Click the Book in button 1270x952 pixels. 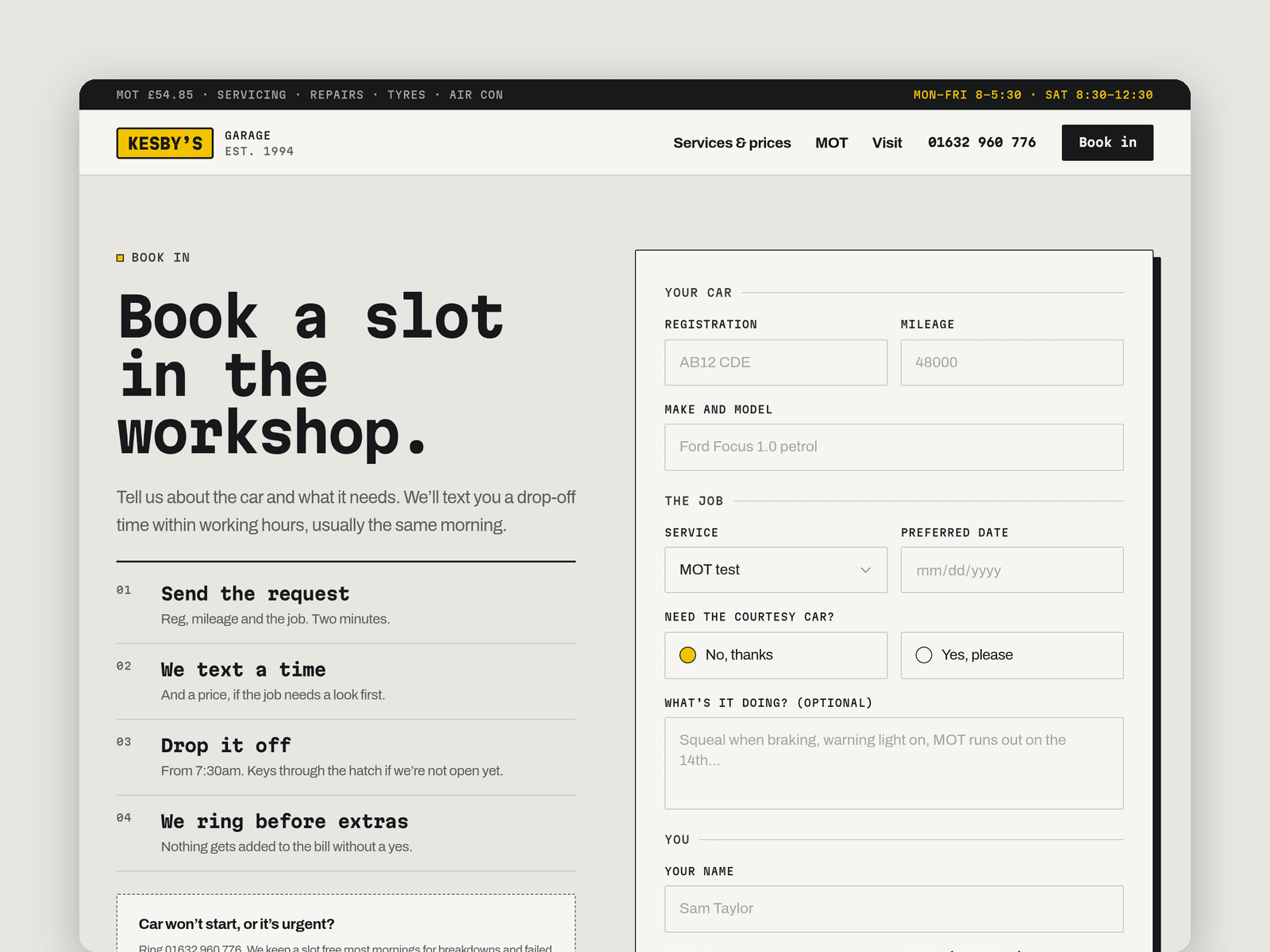pos(1107,143)
